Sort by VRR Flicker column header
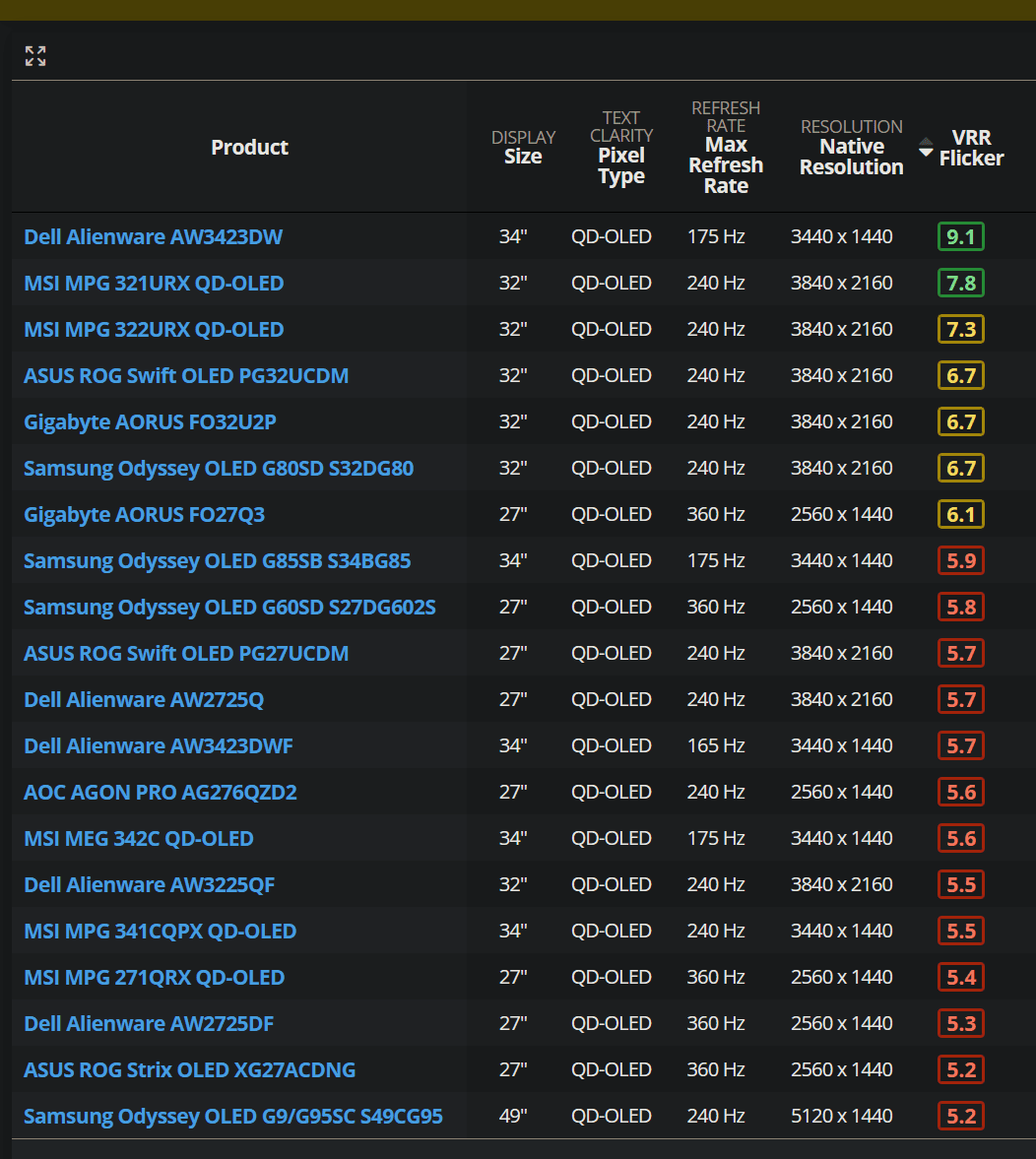Screen dimensions: 1036x1159 (x=971, y=148)
